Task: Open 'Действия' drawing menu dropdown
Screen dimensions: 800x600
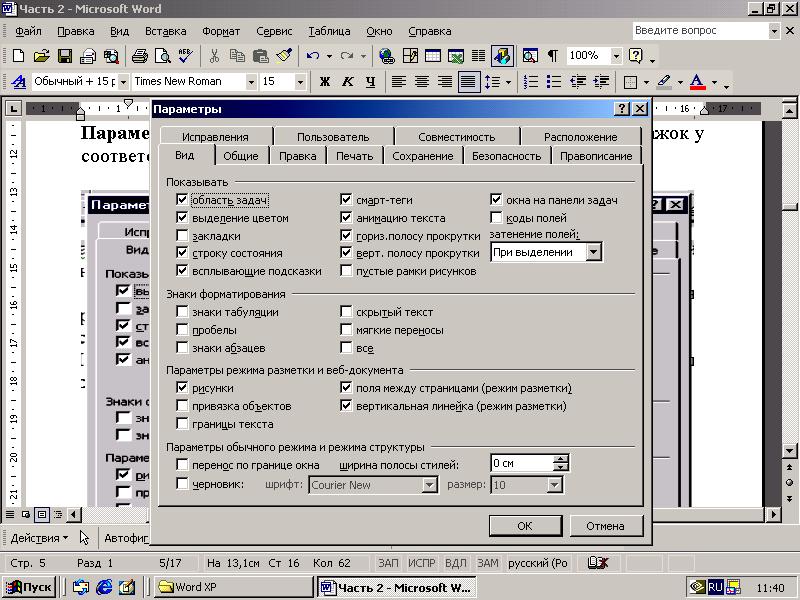Action: tap(39, 538)
